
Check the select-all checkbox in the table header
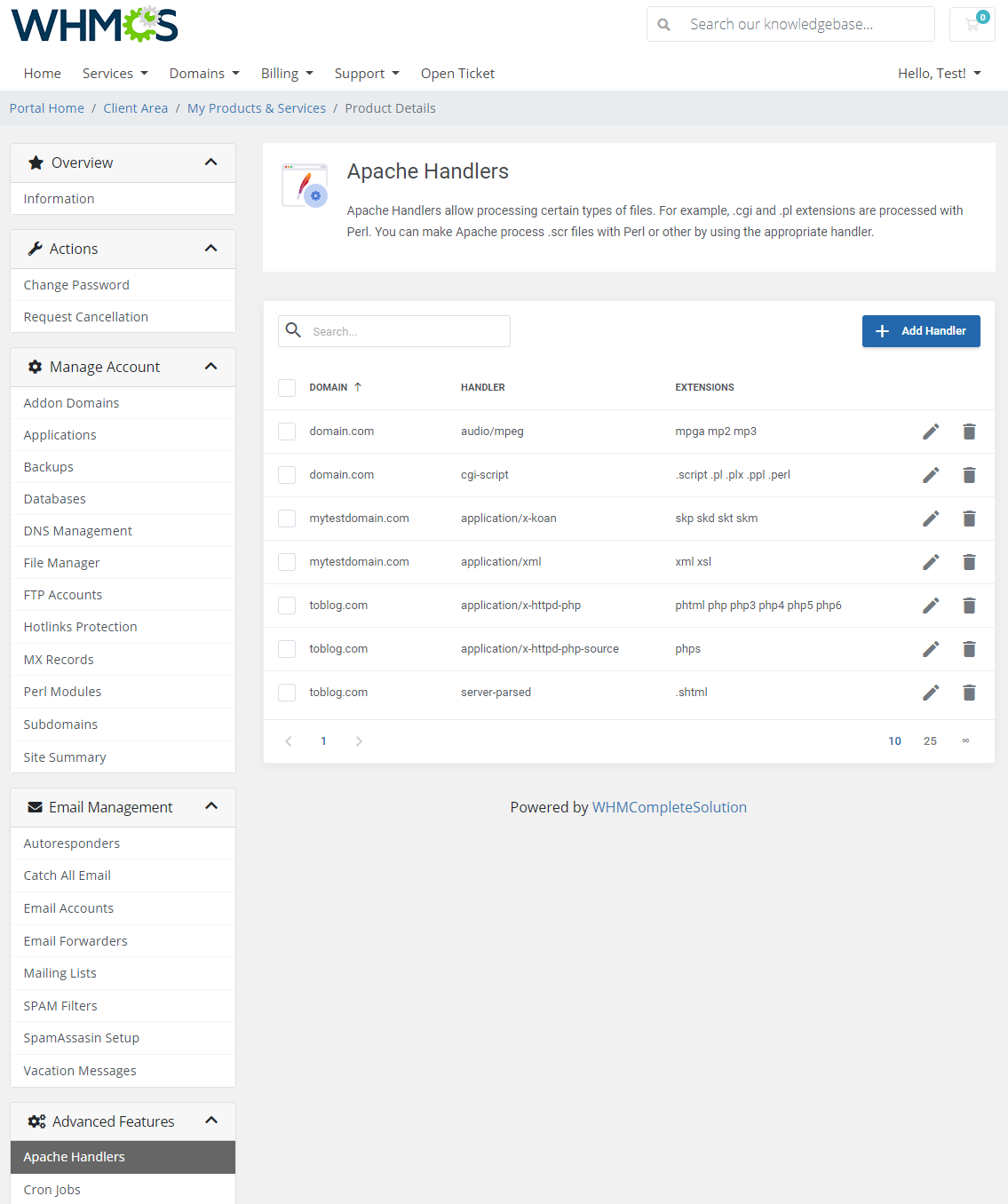[x=286, y=387]
